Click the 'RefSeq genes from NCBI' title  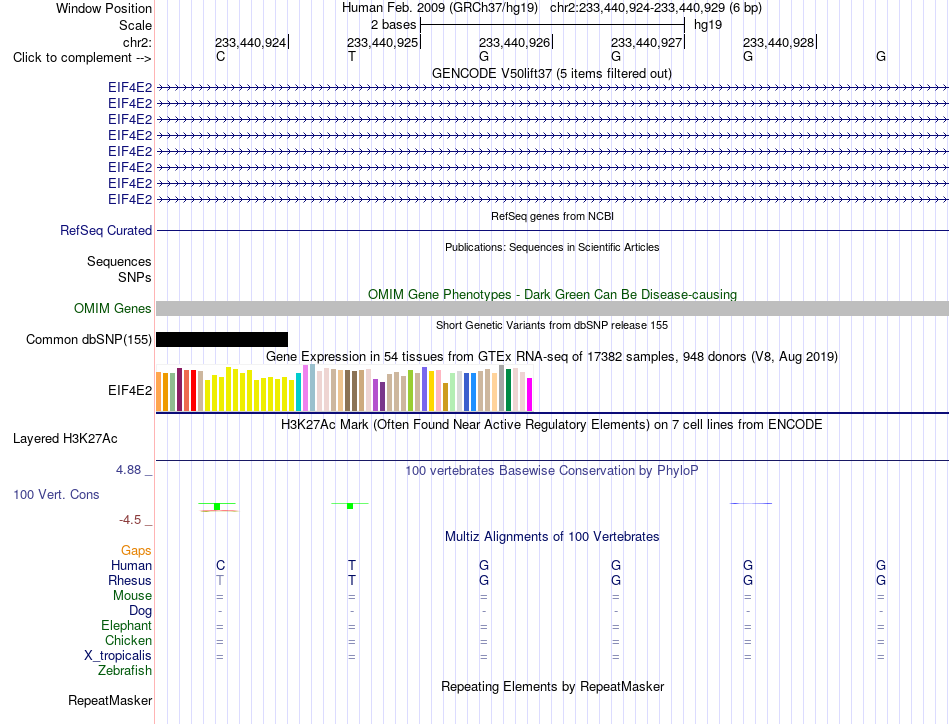[x=553, y=216]
